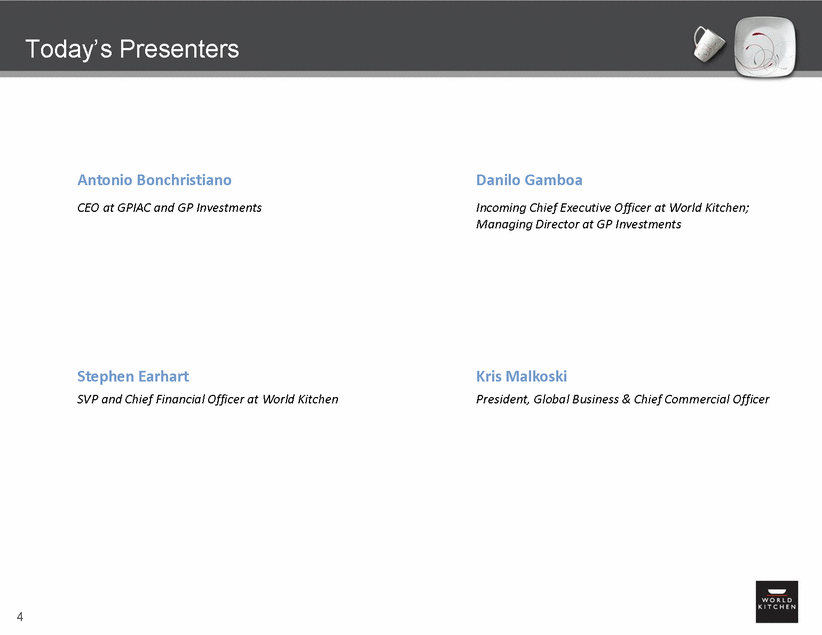This screenshot has width=822, height=635.
Task: Select the Danilo Gamboa name heading
Action: [529, 180]
